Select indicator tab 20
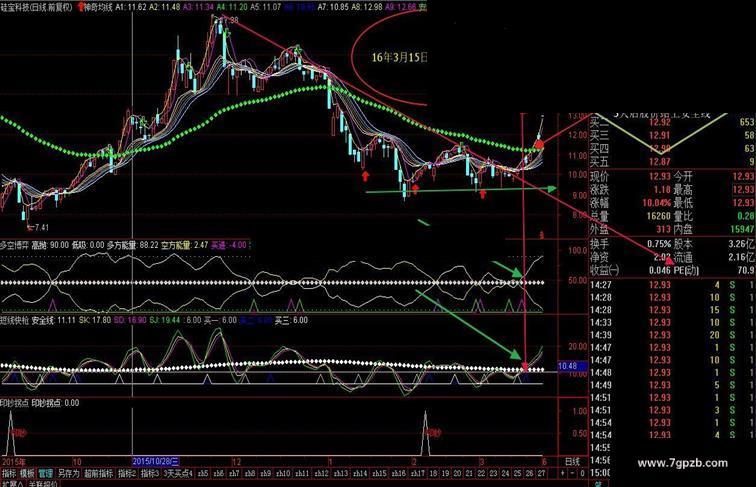Viewport: 756px width, 487px height. [457, 473]
